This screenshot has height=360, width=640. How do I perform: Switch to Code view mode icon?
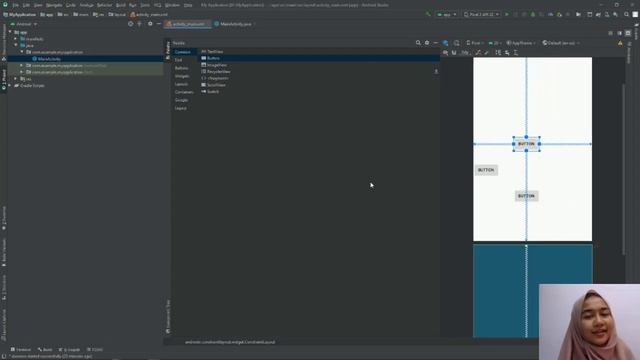[x=611, y=33]
